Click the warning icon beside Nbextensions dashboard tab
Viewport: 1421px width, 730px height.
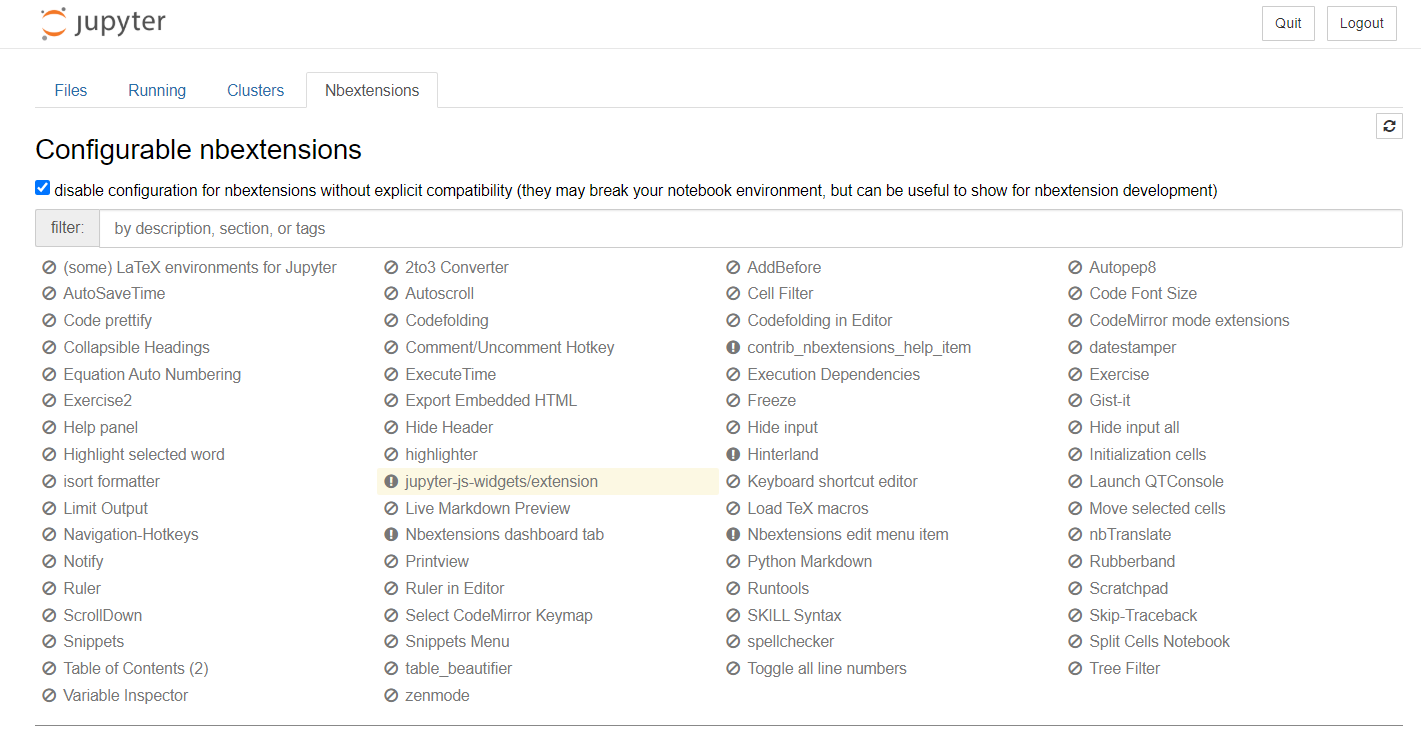[391, 535]
